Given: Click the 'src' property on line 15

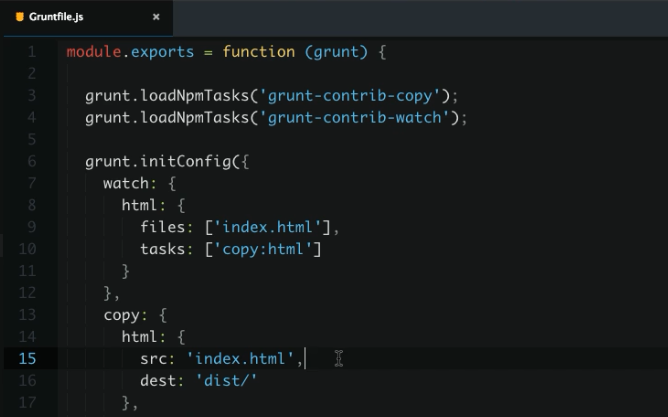Looking at the screenshot, I should click(153, 359).
